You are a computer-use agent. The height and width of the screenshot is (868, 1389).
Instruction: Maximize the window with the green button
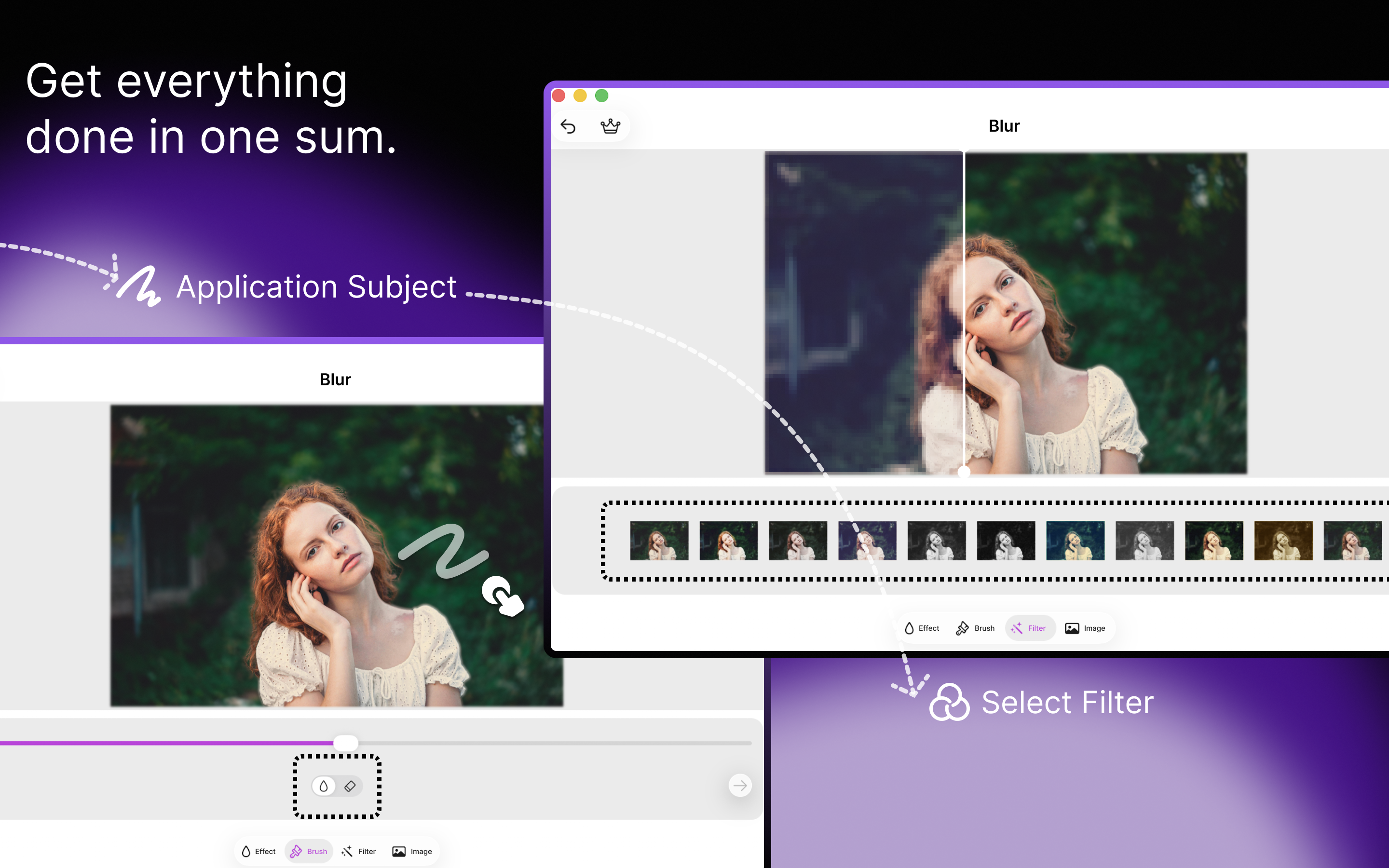point(601,95)
